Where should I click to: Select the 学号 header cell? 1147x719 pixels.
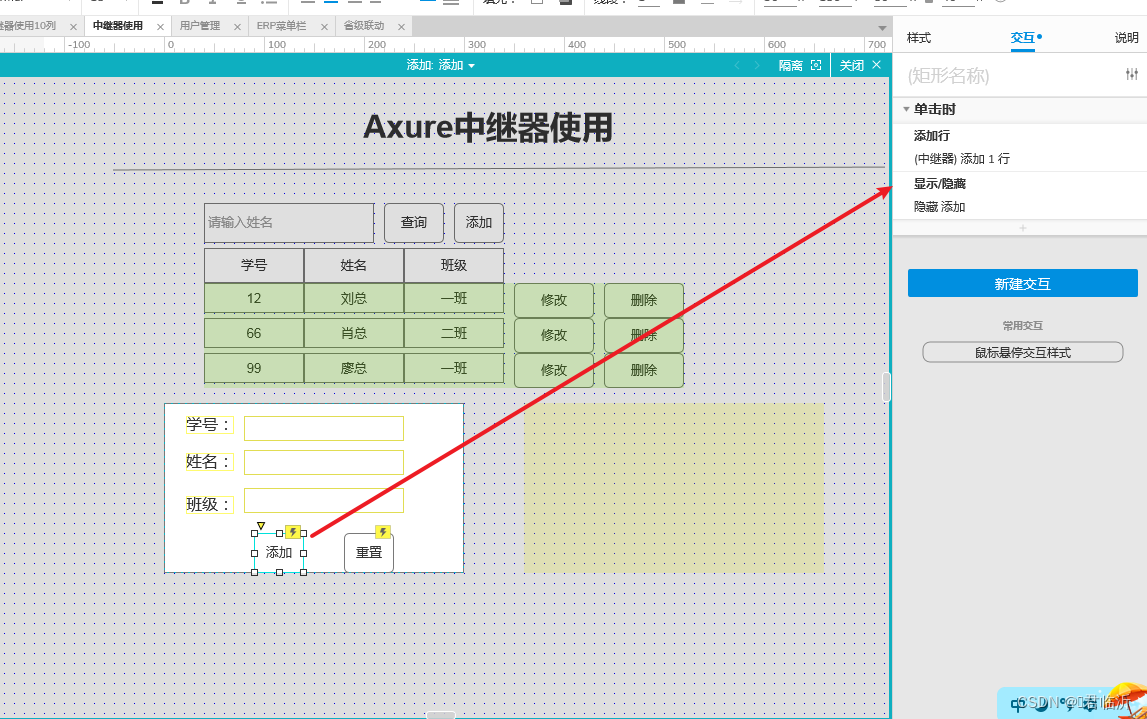click(254, 266)
